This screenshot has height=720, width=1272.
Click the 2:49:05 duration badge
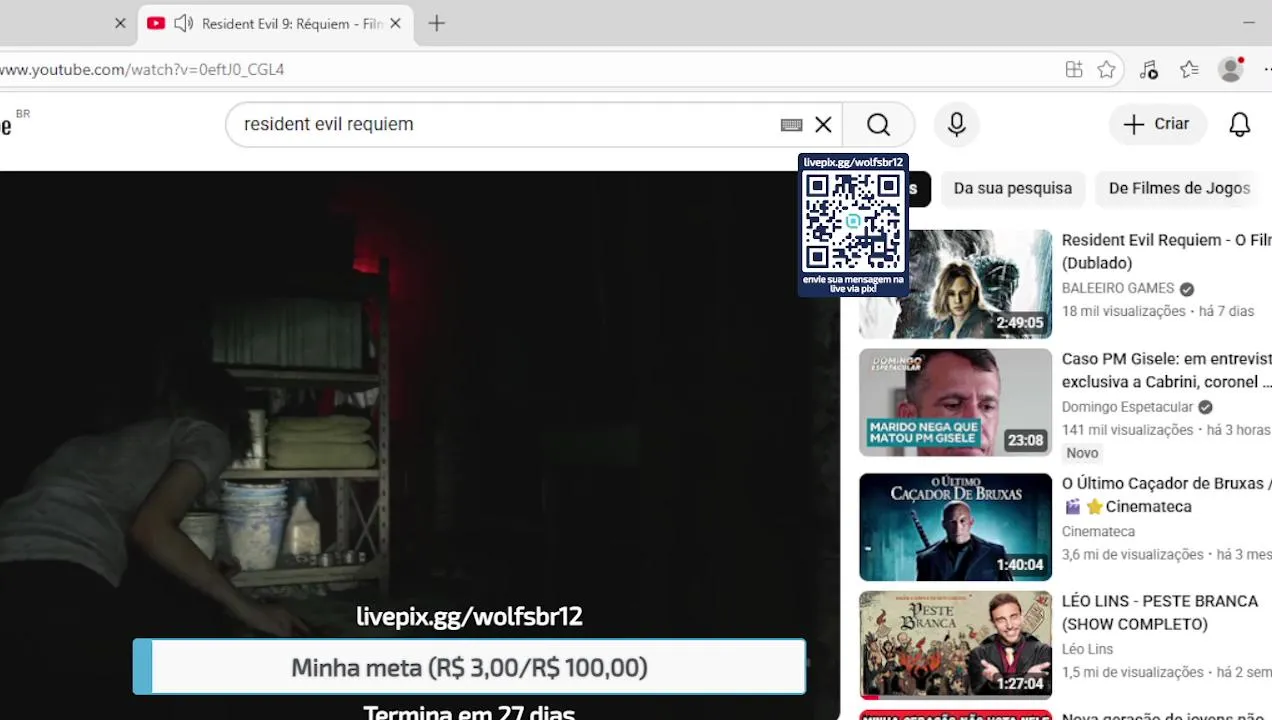tap(1019, 323)
